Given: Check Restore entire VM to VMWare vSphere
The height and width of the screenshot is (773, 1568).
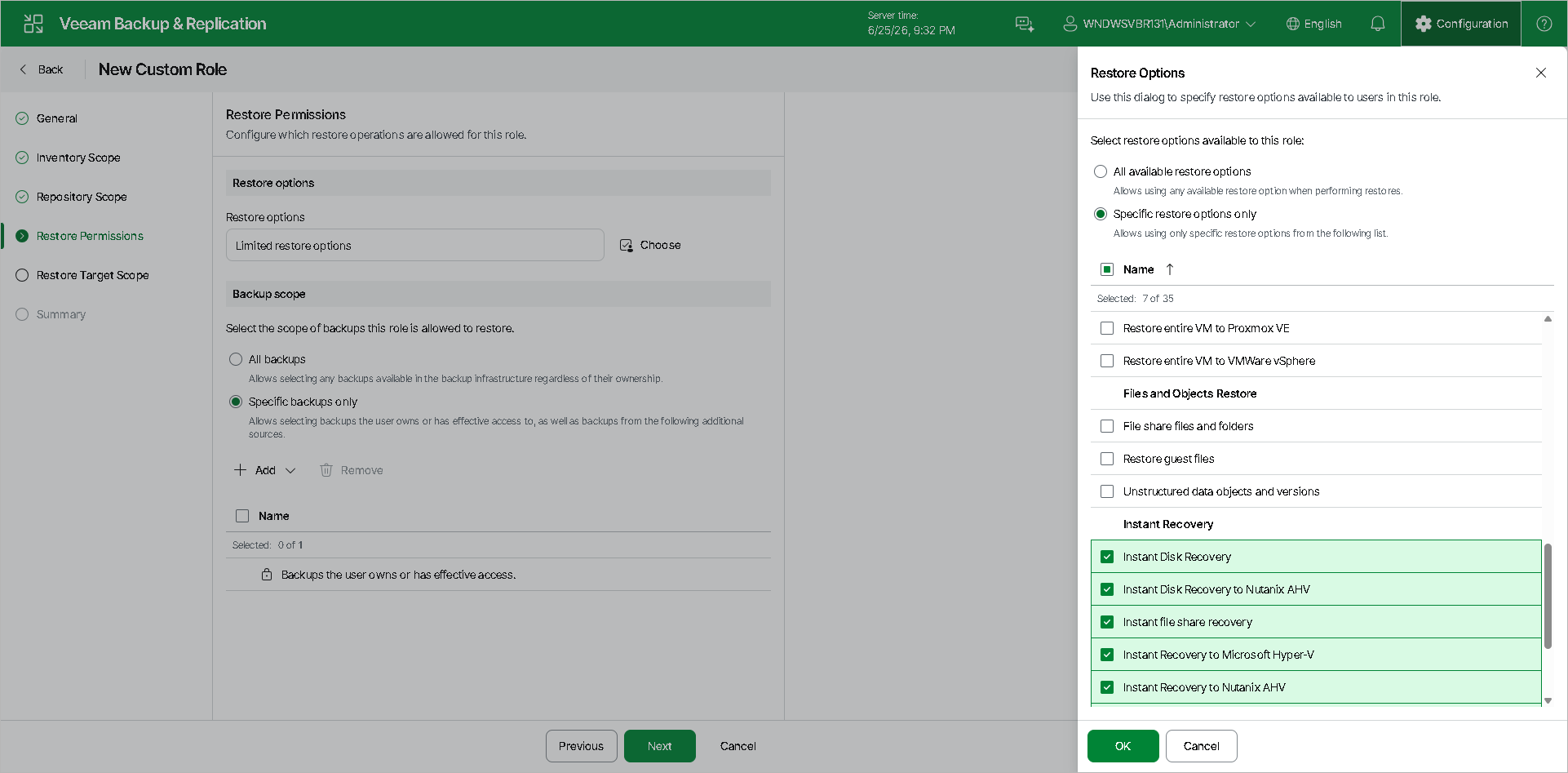Looking at the screenshot, I should pyautogui.click(x=1107, y=361).
